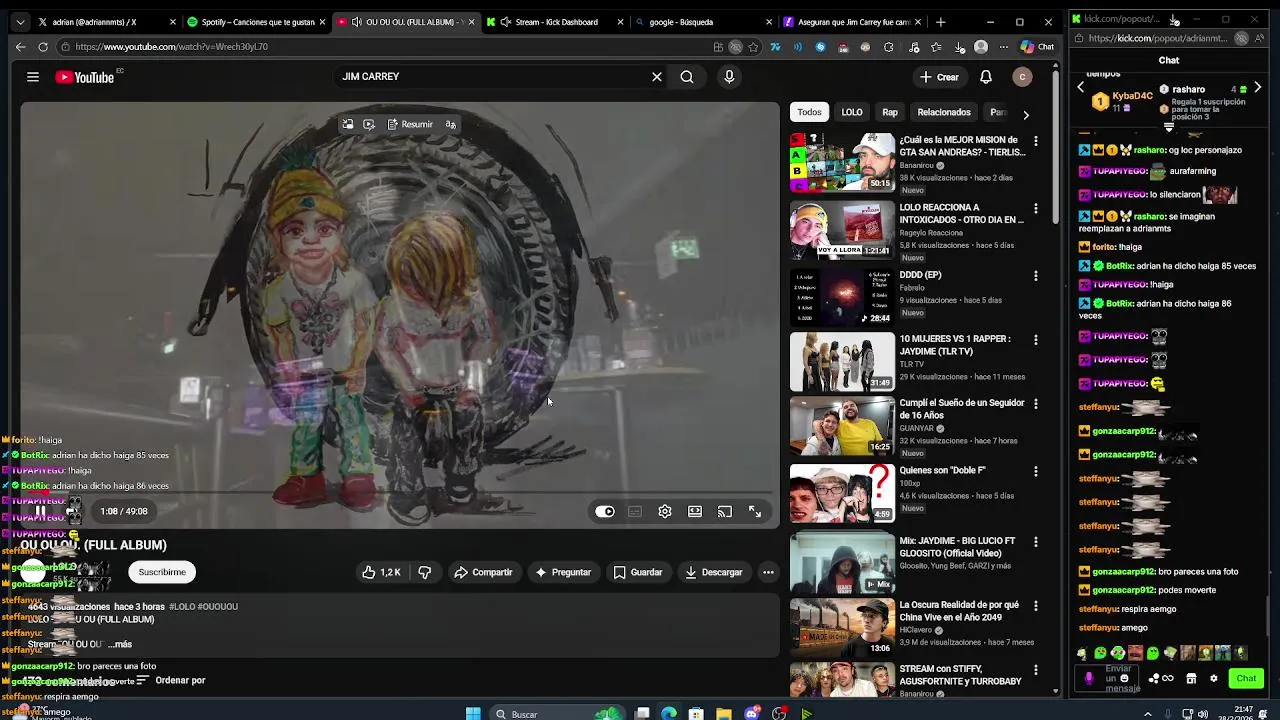Open Mix: JAYDIME - BIG LUCIO title

click(957, 547)
